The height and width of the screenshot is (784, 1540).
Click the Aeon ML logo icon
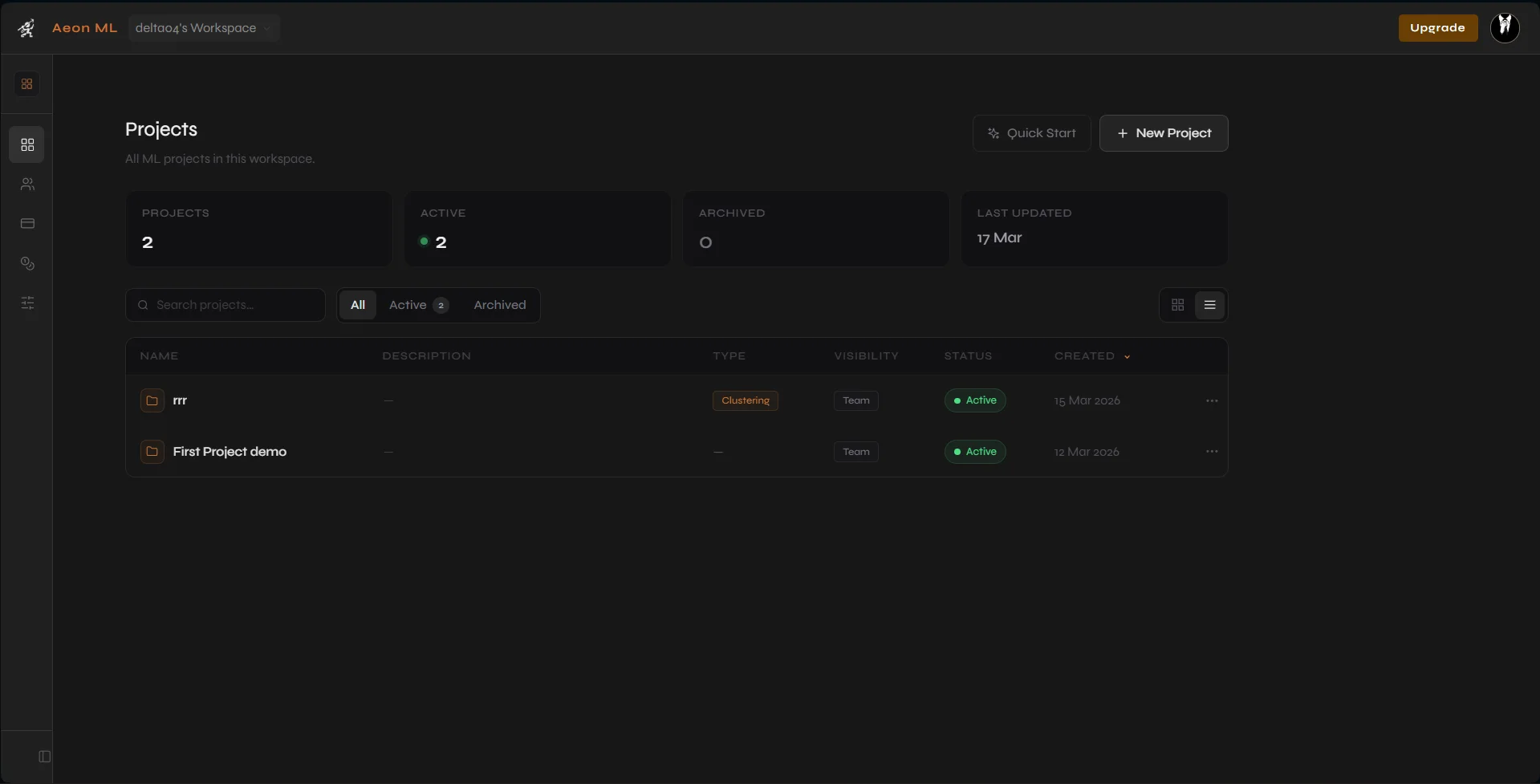pos(26,28)
